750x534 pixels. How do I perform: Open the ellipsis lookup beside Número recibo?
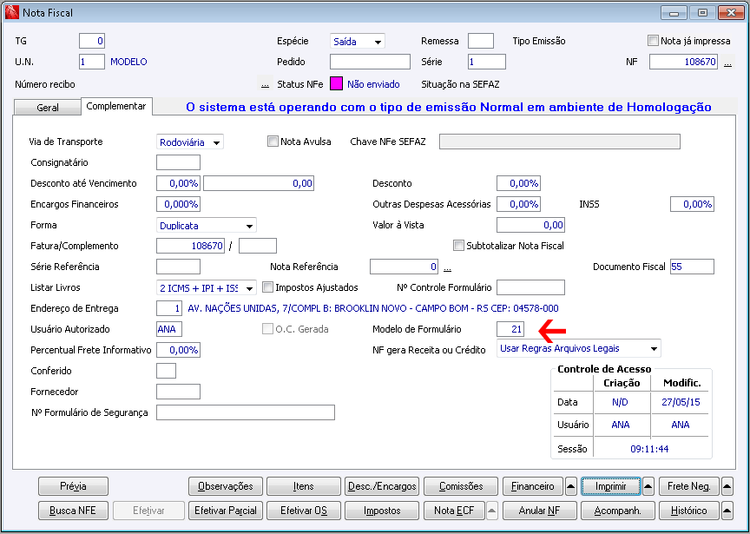click(265, 85)
